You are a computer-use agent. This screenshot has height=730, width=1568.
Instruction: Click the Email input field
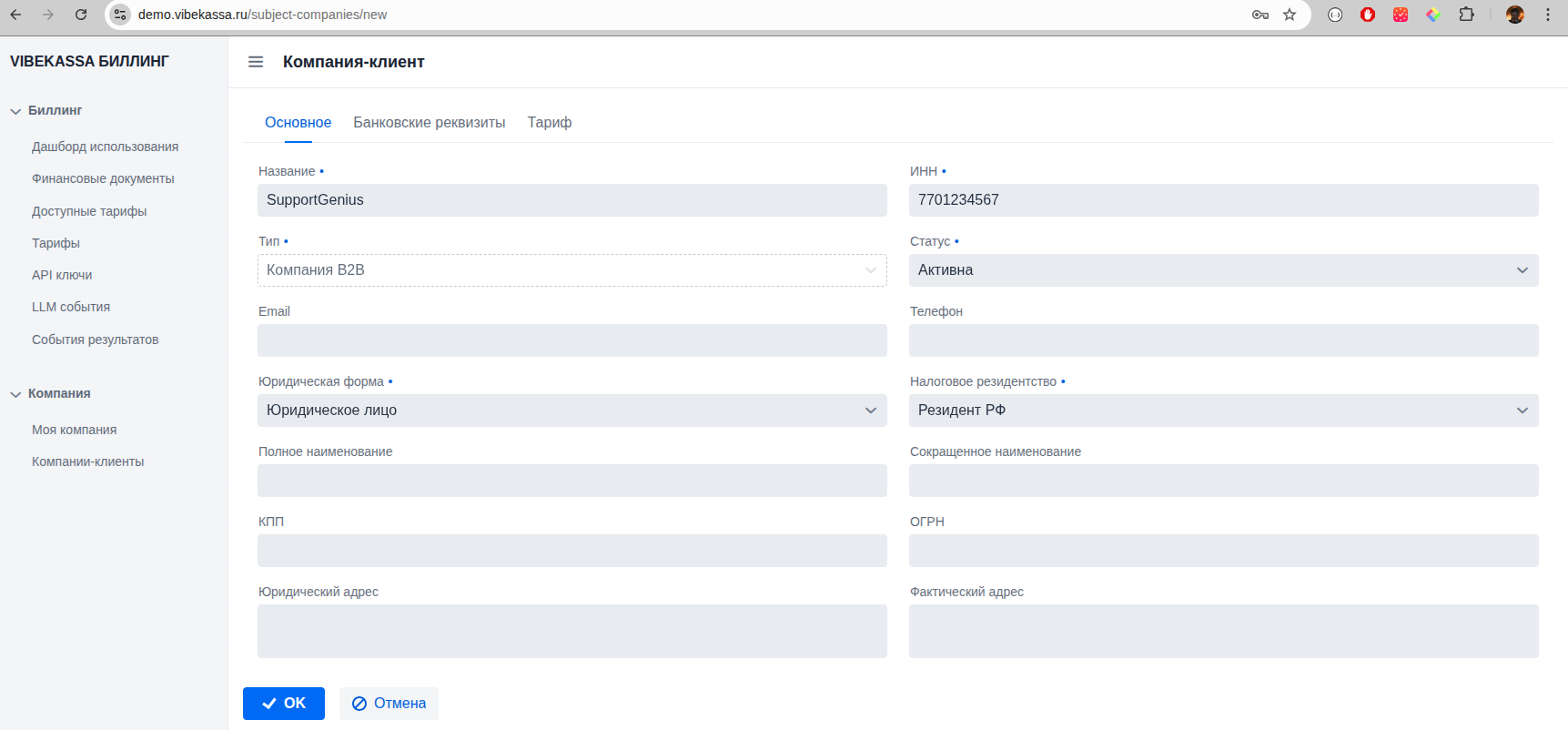tap(572, 340)
